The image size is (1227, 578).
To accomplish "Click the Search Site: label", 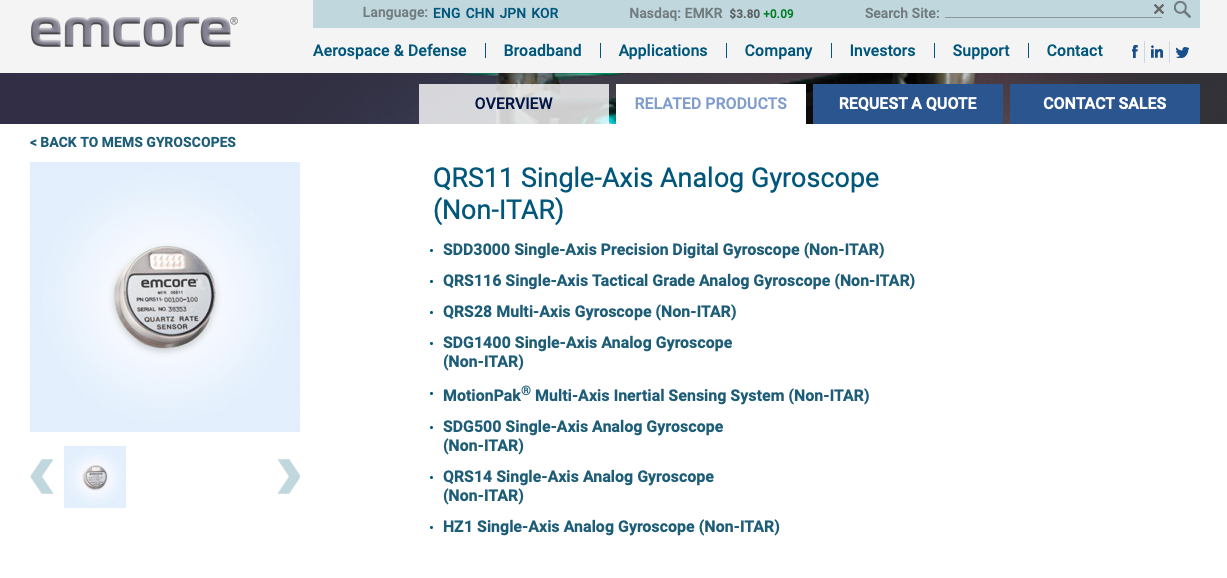I will point(902,13).
